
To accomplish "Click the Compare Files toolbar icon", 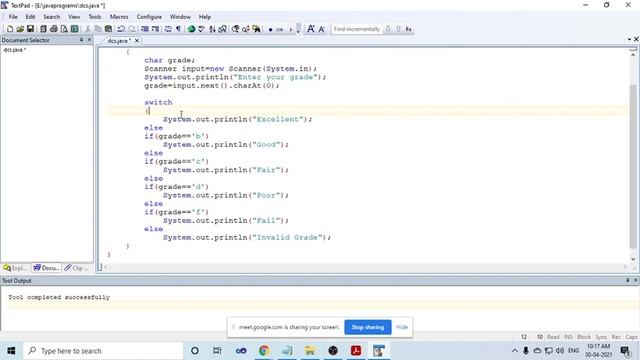I will pyautogui.click(x=223, y=29).
